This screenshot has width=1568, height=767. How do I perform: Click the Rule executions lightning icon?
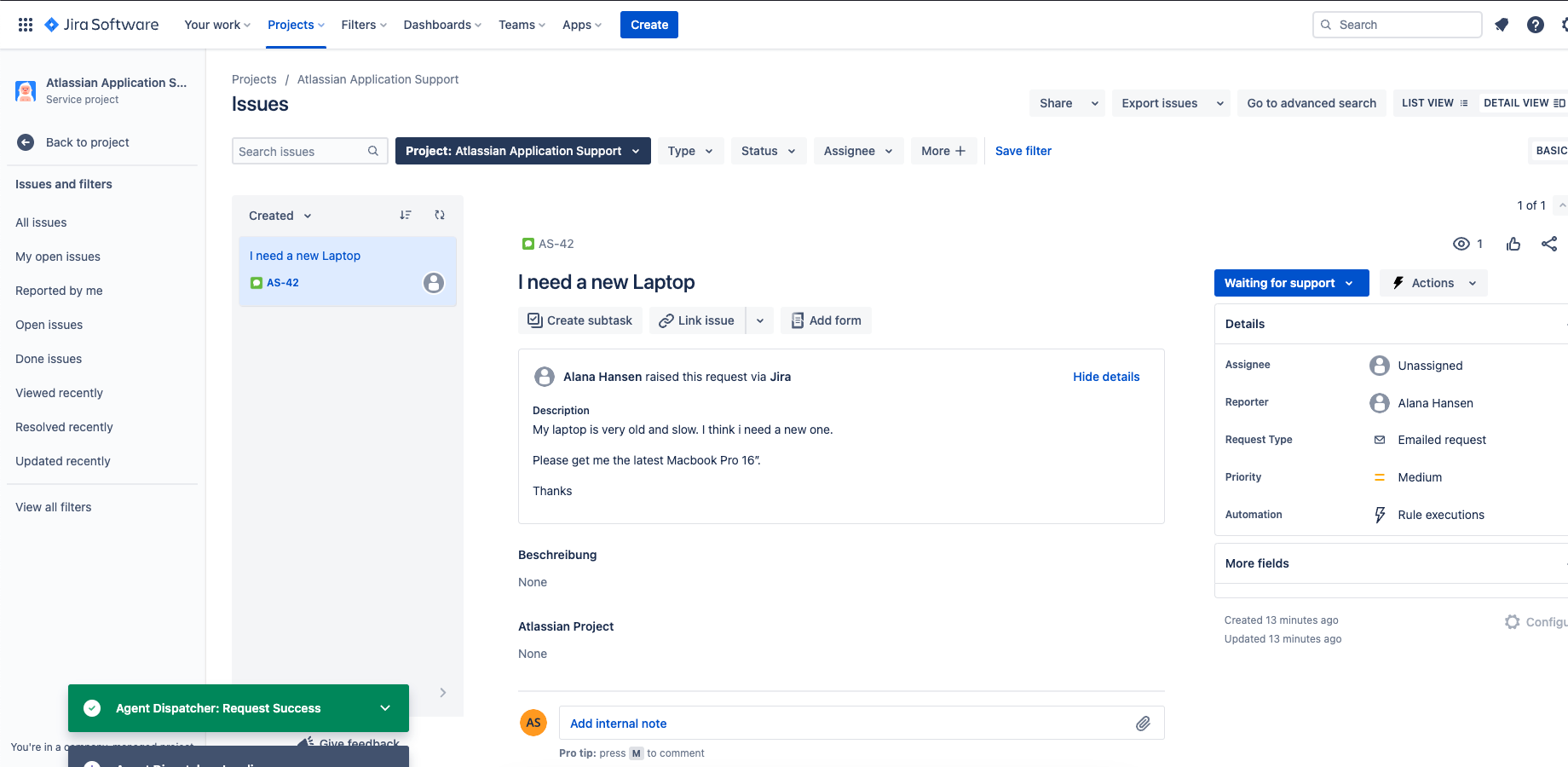click(1380, 515)
